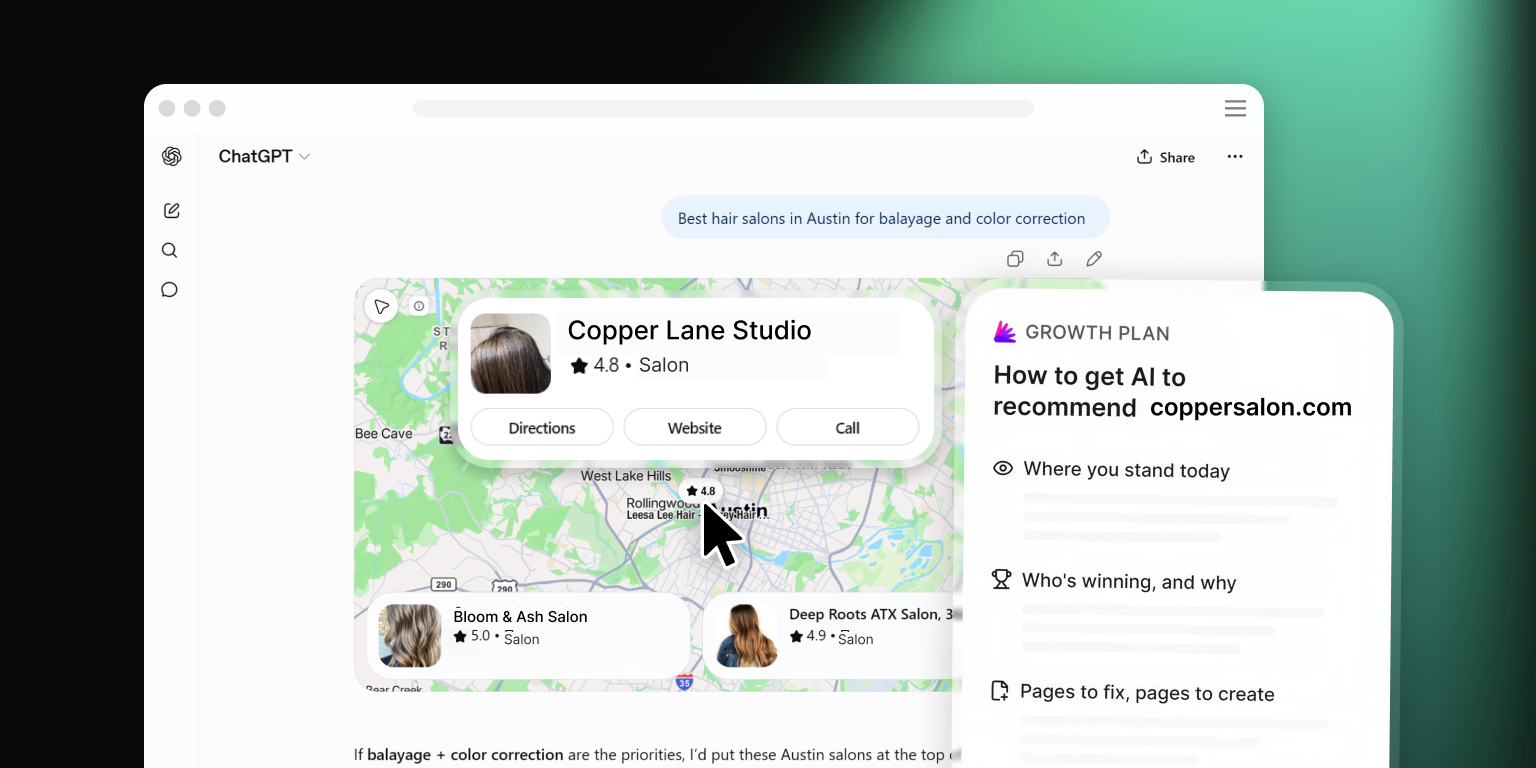This screenshot has height=768, width=1536.
Task: Click the Share button
Action: coord(1166,157)
